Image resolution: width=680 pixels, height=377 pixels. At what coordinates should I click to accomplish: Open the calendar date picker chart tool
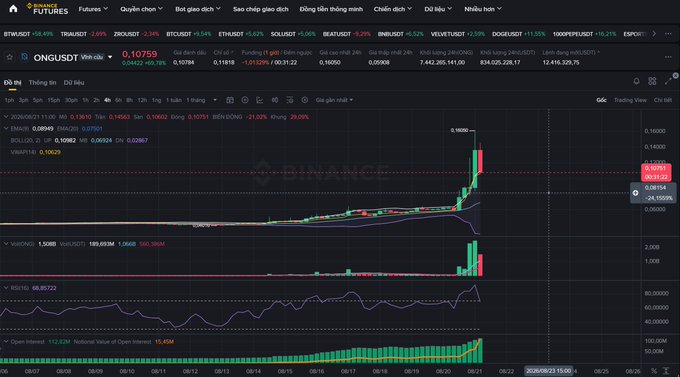230,100
